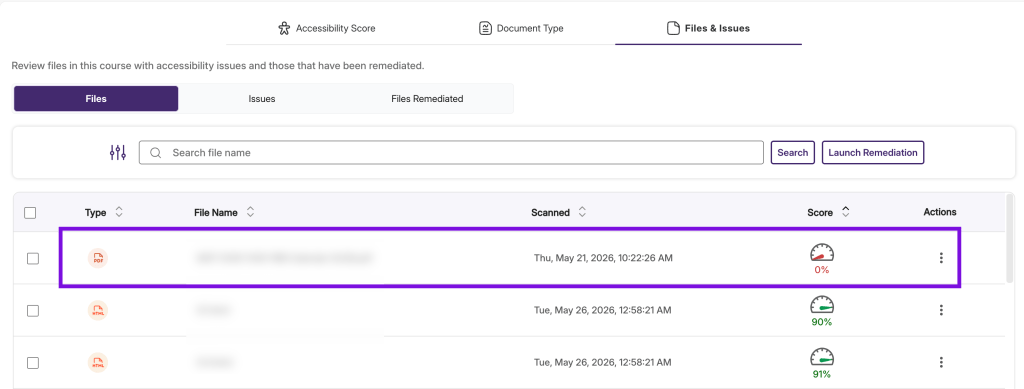Sort table by Type column
This screenshot has height=389, width=1024.
click(x=104, y=212)
